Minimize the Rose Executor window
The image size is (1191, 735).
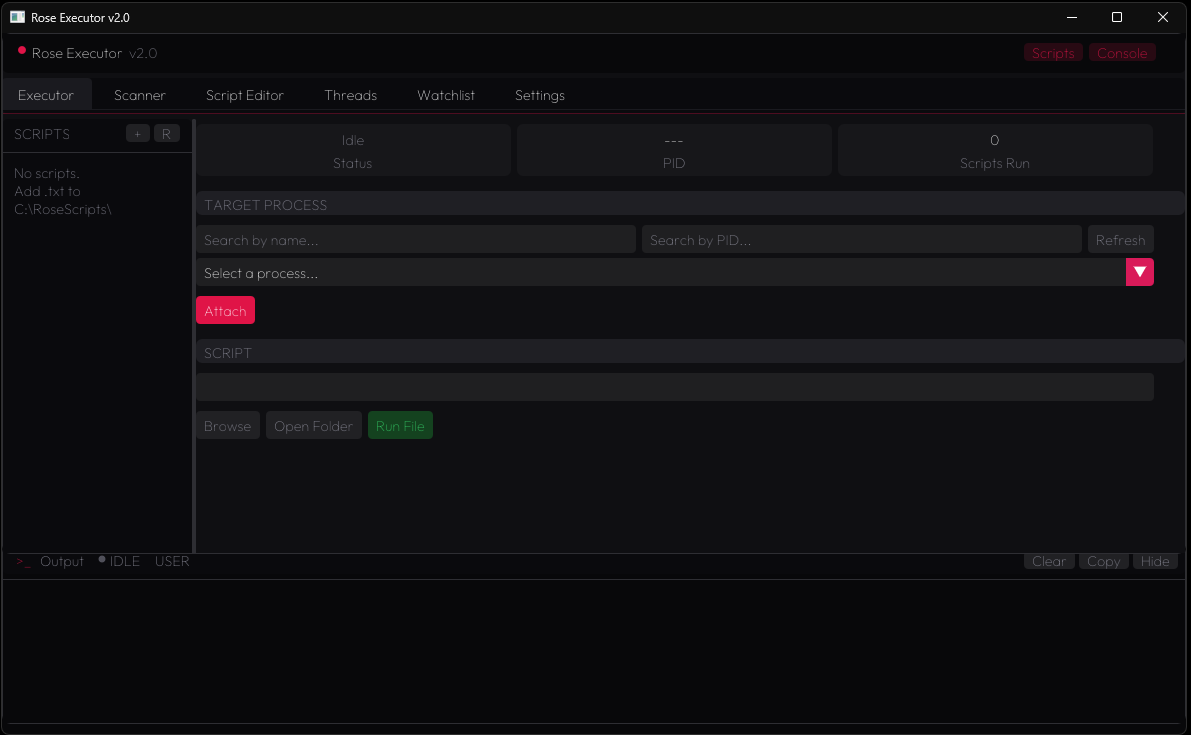tap(1072, 17)
